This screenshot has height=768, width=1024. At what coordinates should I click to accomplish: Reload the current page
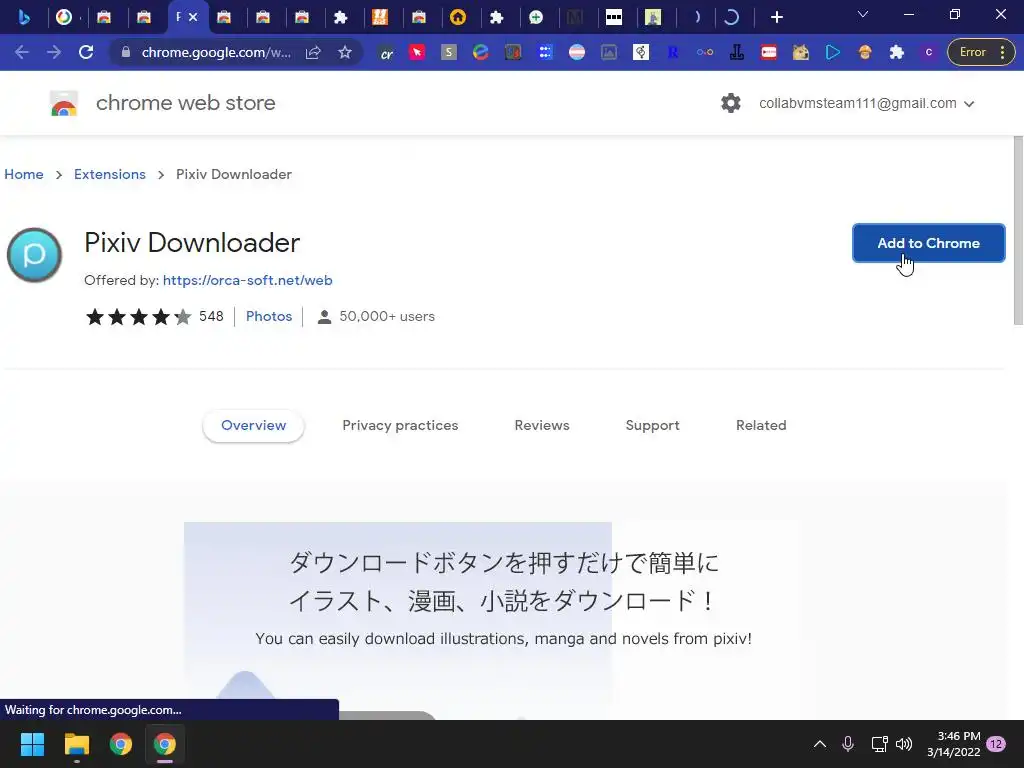[86, 52]
